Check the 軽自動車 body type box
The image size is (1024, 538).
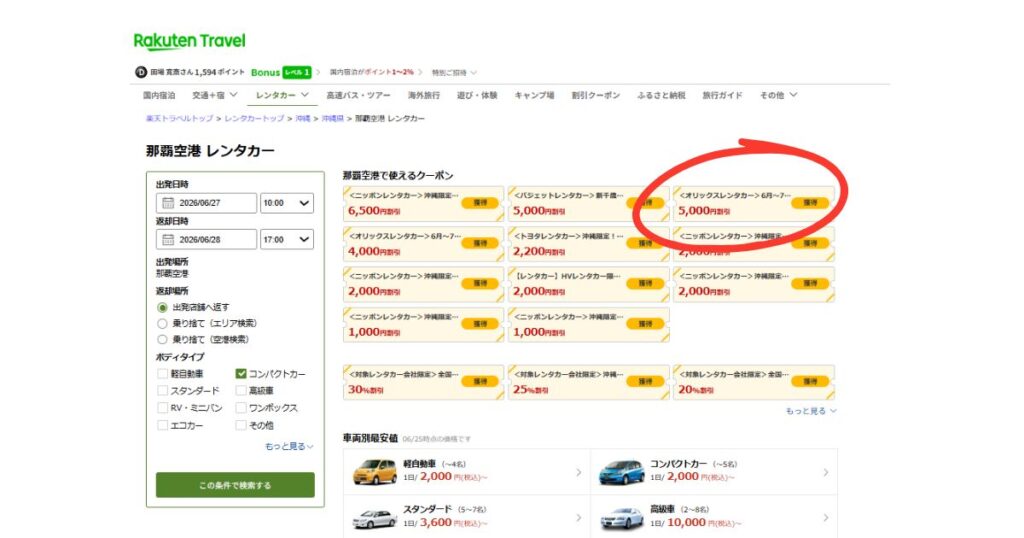click(x=163, y=374)
